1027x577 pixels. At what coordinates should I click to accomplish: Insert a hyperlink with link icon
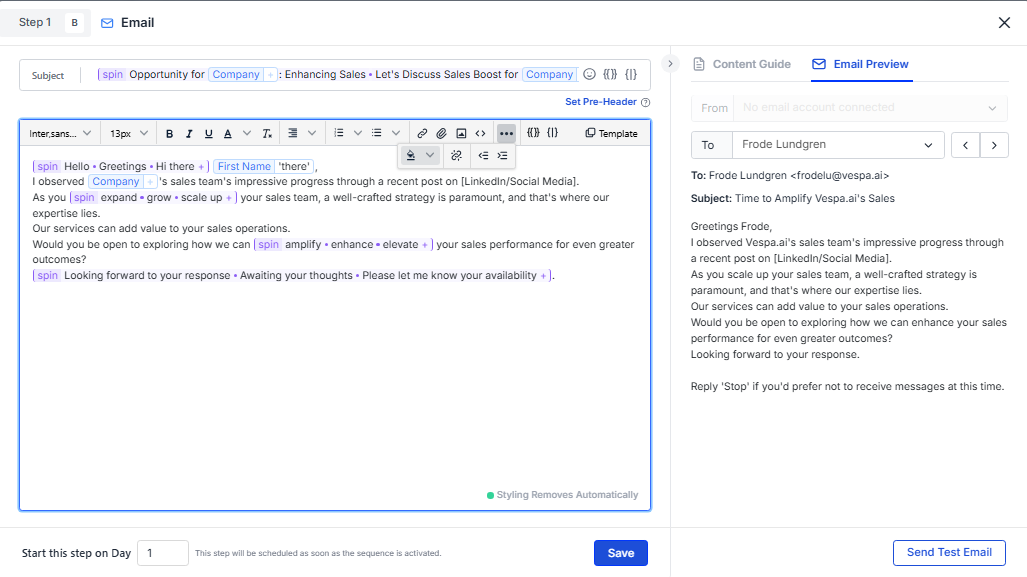click(422, 134)
